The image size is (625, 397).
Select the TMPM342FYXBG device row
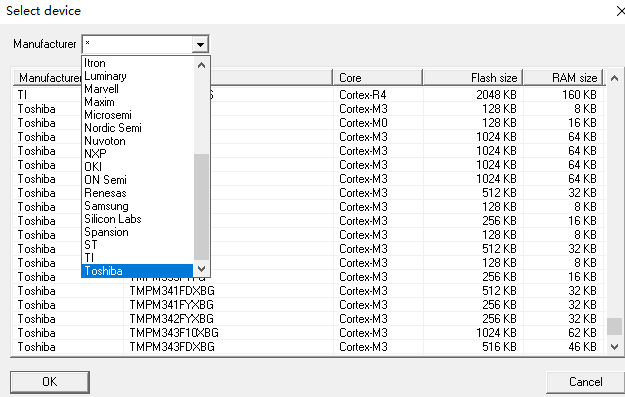pos(310,319)
